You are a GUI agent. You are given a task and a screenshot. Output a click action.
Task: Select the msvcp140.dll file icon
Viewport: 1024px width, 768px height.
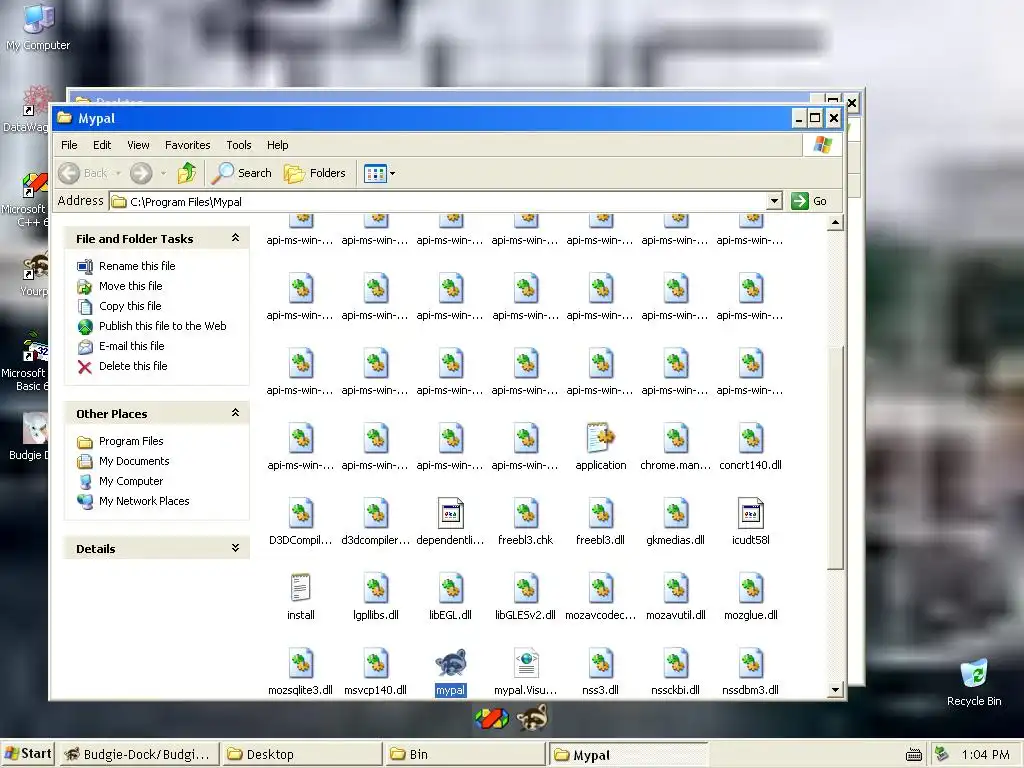(376, 663)
